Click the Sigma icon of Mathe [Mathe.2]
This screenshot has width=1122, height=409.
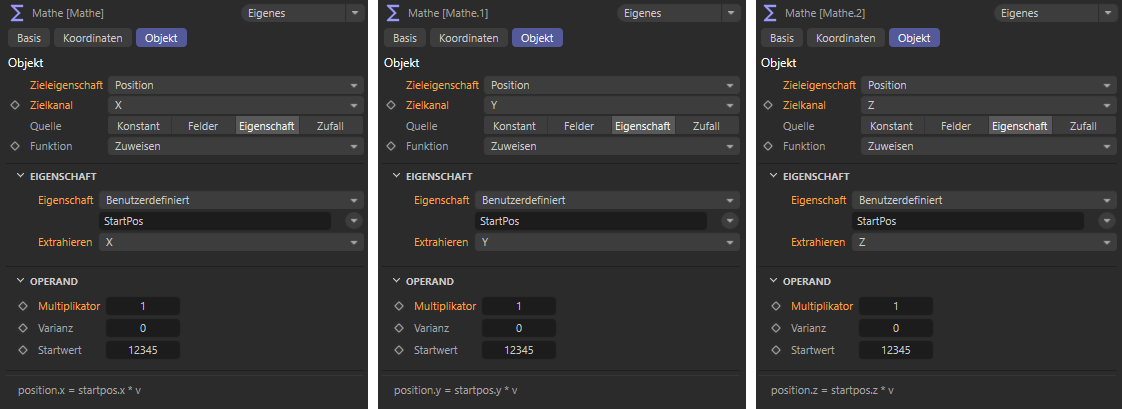click(771, 13)
